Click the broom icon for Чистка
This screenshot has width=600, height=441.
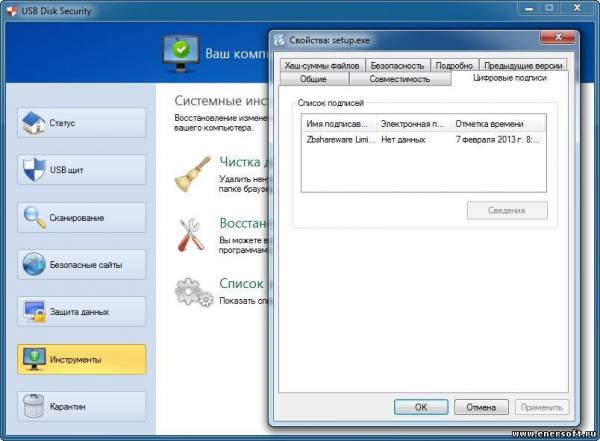click(x=193, y=174)
